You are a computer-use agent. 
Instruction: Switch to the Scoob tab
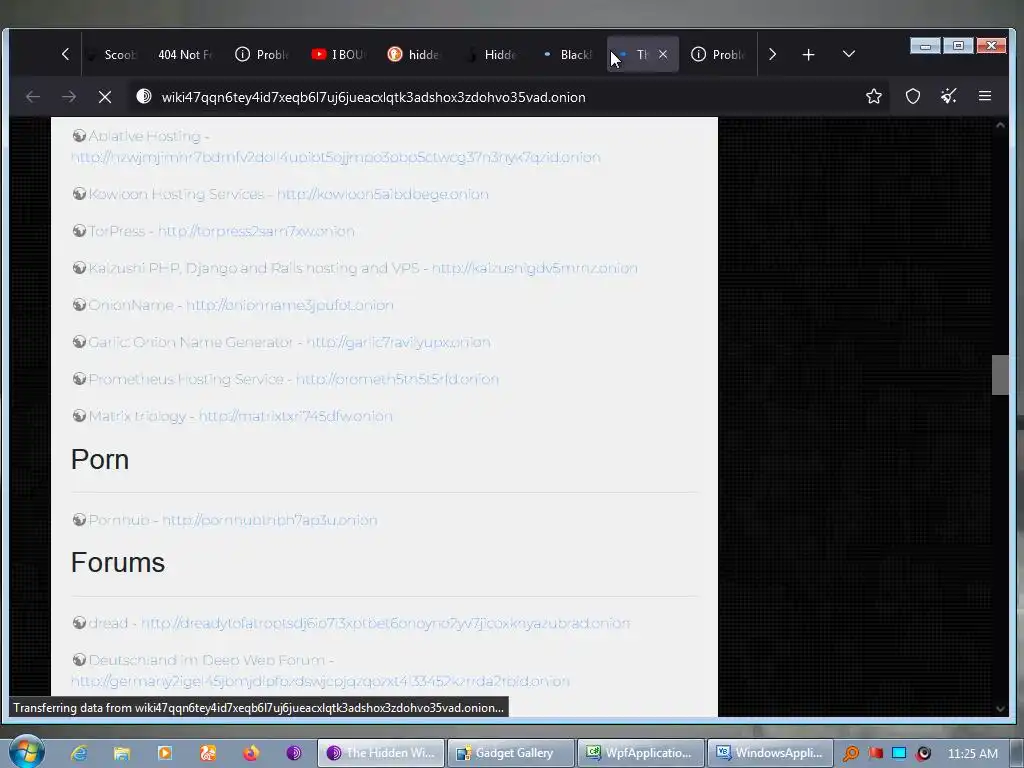[x=114, y=55]
